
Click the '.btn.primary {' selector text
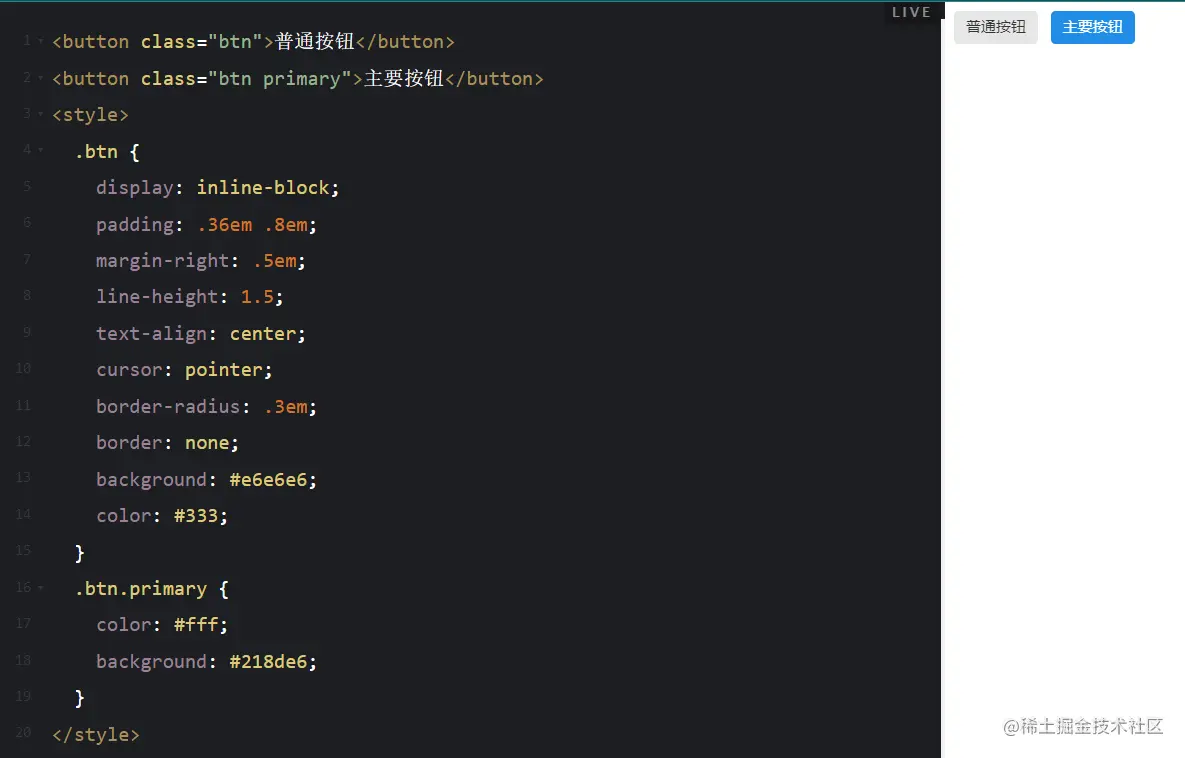151,589
